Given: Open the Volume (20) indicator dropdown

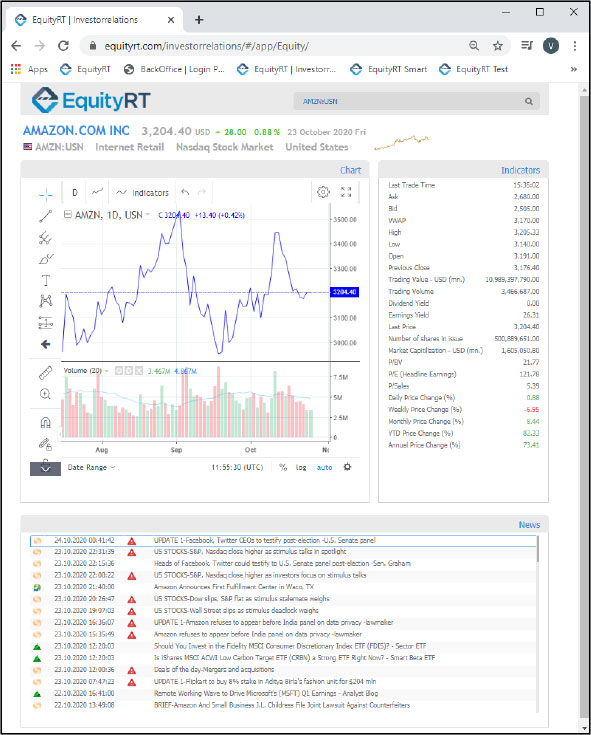Looking at the screenshot, I should (x=107, y=371).
